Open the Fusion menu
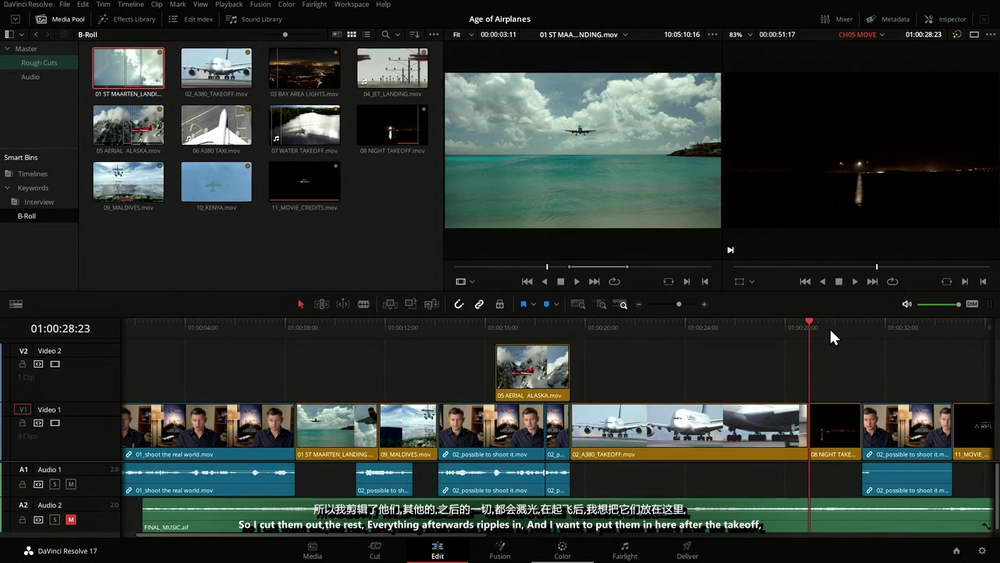 pyautogui.click(x=260, y=4)
